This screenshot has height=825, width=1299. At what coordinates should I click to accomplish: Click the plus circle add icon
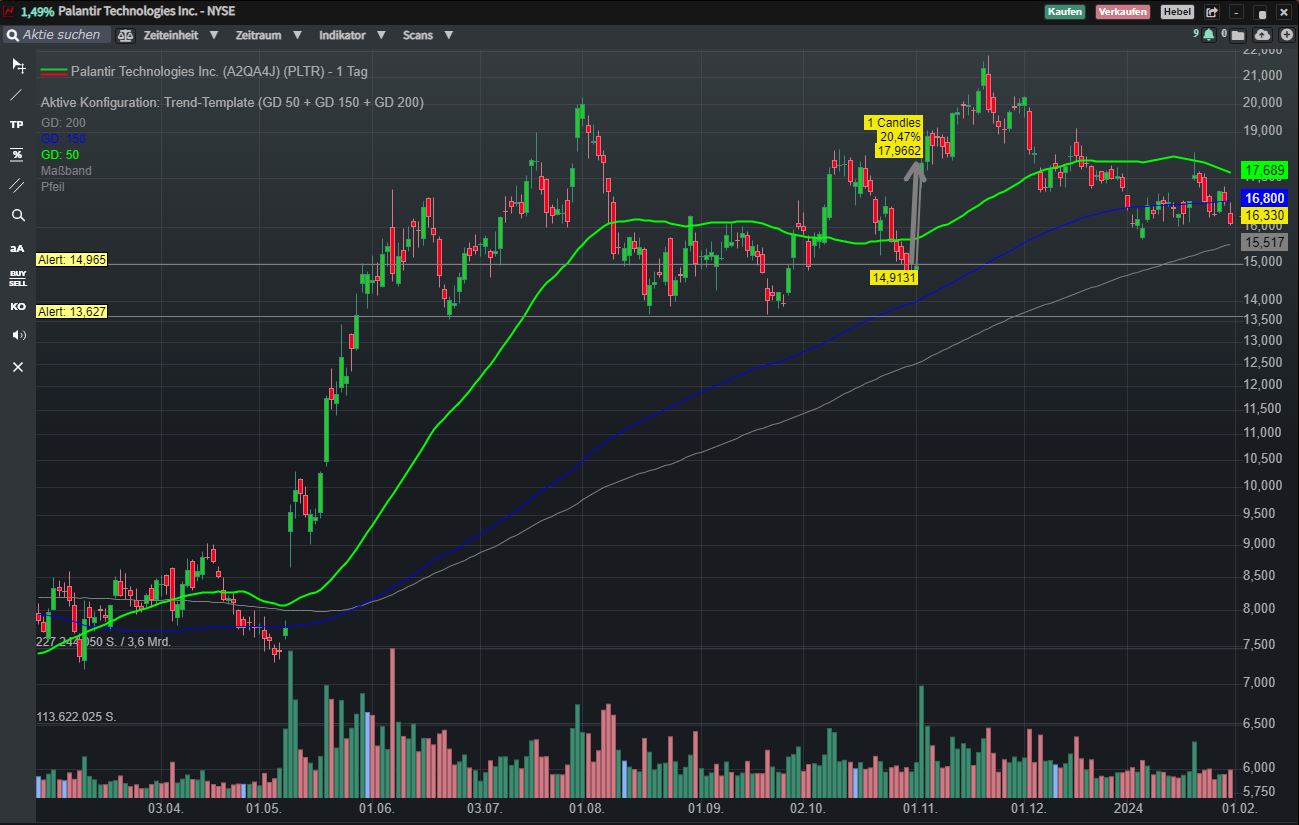[x=1287, y=34]
